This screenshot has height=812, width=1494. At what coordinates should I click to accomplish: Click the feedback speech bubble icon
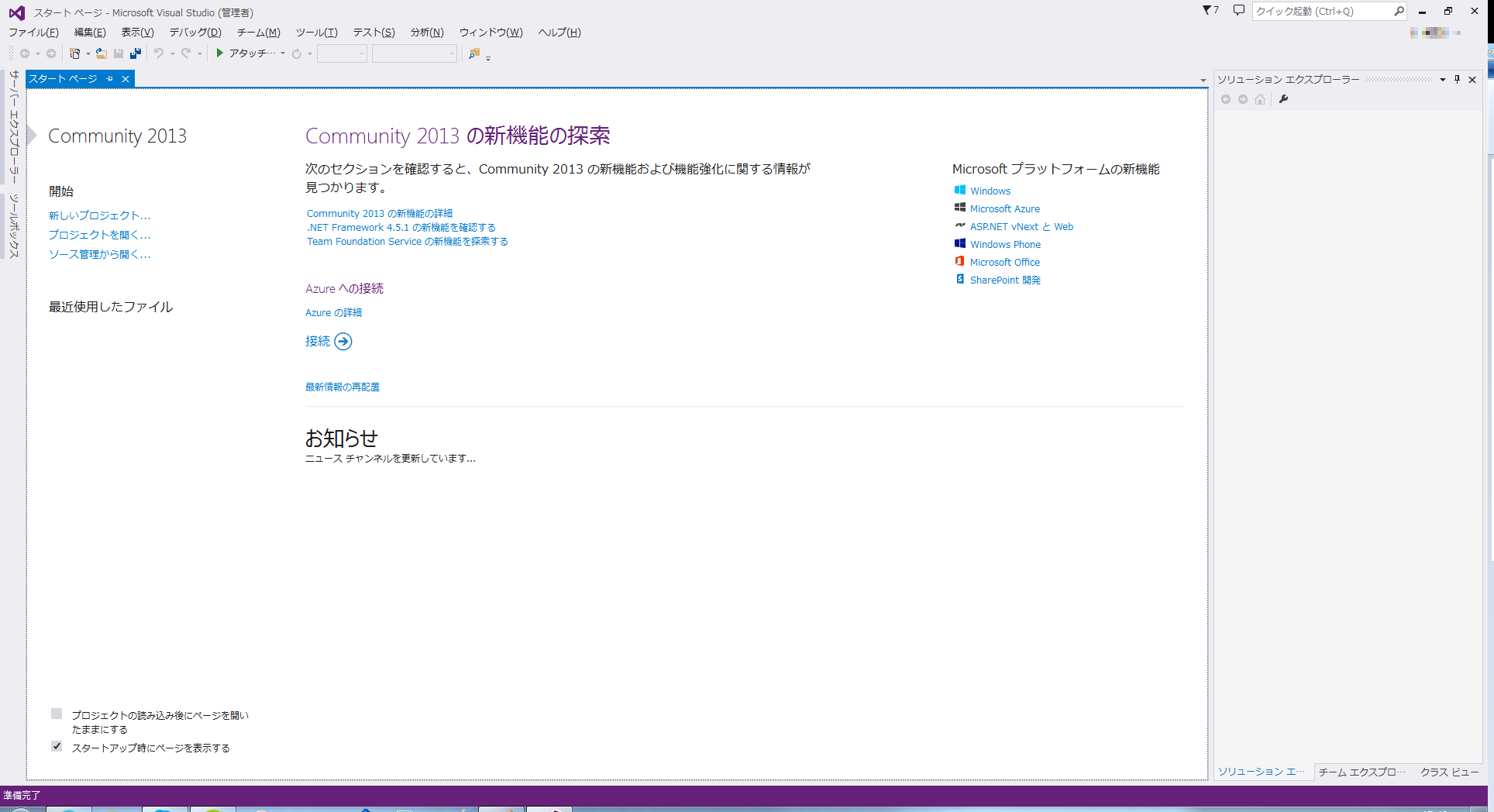[x=1238, y=10]
